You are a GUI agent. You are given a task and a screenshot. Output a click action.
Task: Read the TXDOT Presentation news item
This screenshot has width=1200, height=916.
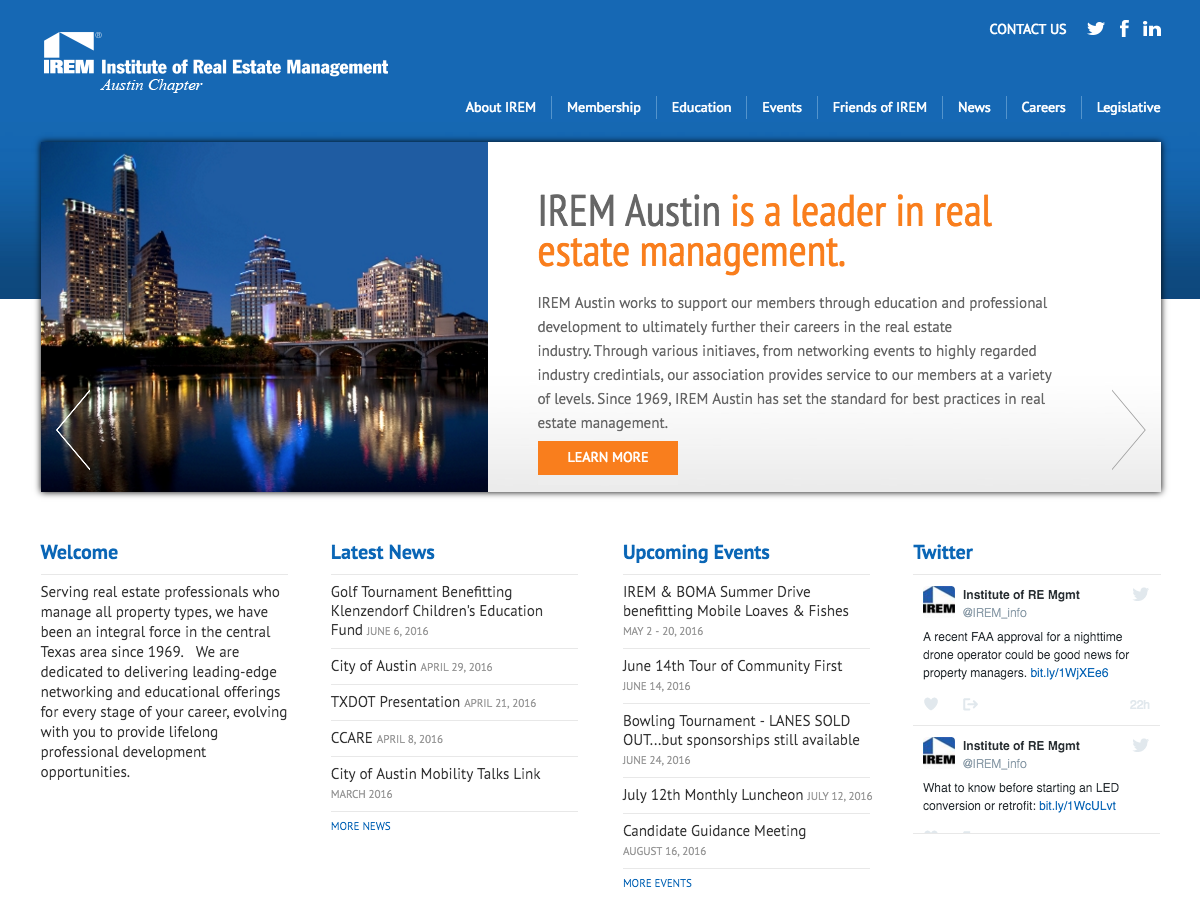(x=396, y=702)
